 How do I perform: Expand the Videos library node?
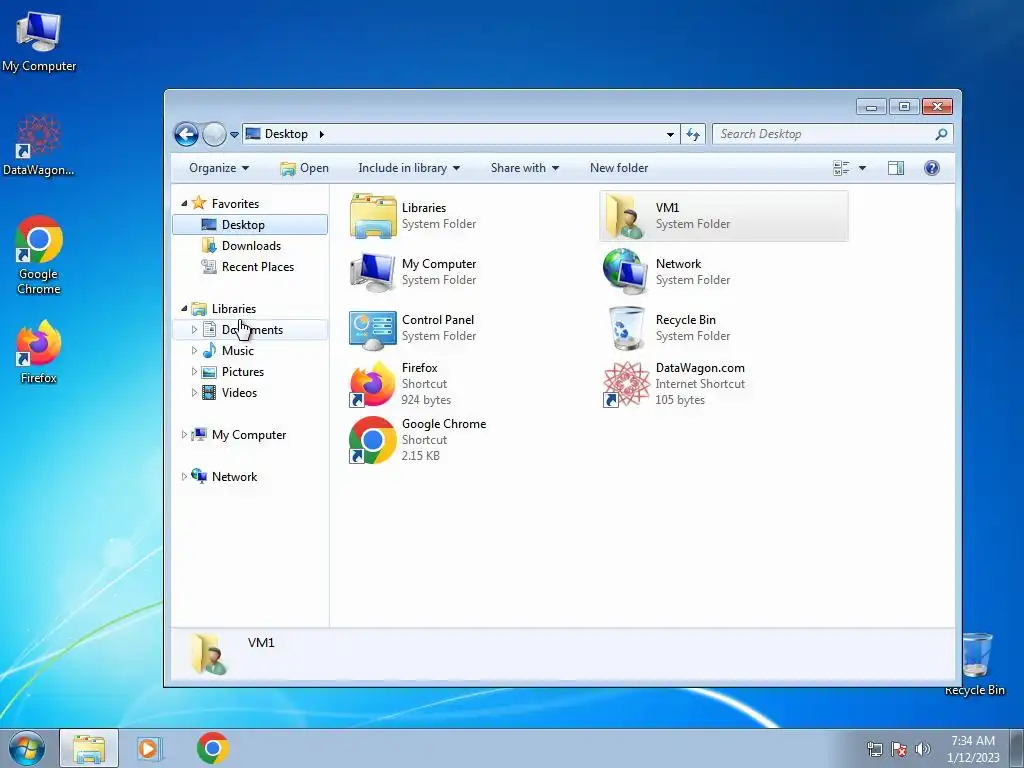click(194, 392)
